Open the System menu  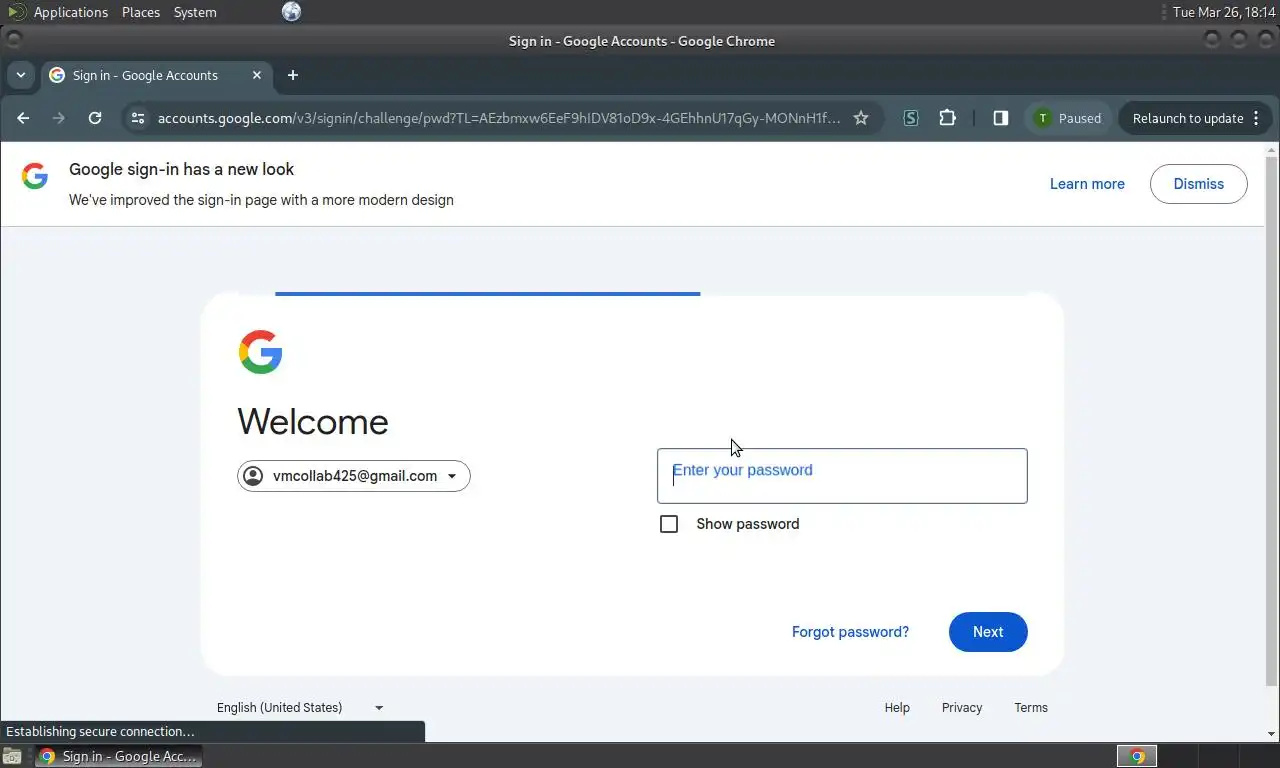(x=195, y=12)
